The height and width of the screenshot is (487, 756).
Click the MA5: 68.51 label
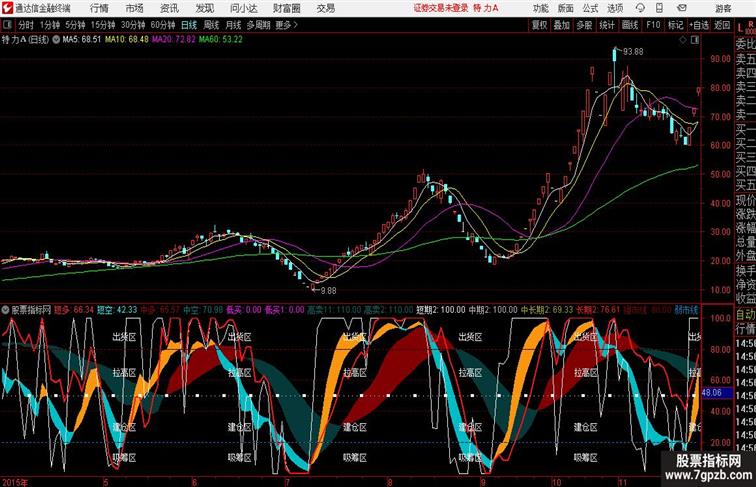82,40
